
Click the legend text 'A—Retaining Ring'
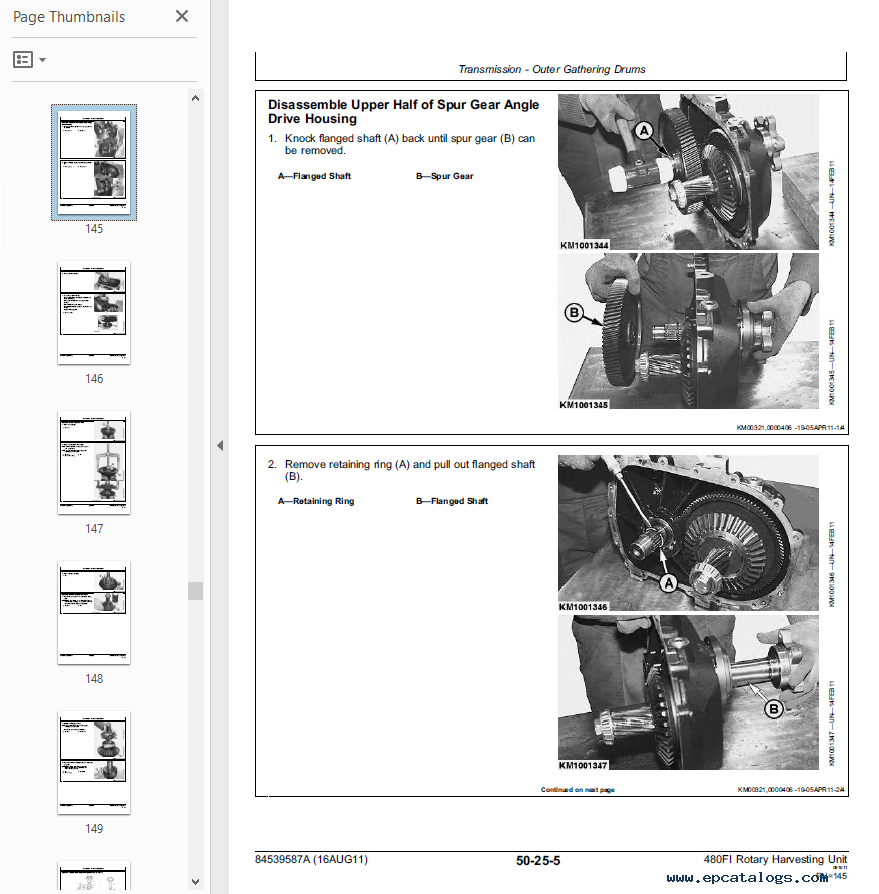click(316, 501)
